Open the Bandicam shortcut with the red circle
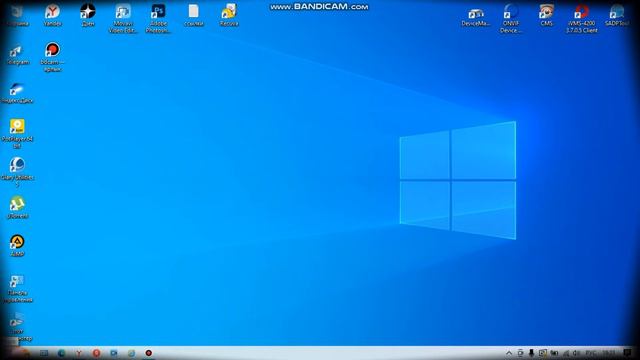640x360 pixels. [52, 57]
